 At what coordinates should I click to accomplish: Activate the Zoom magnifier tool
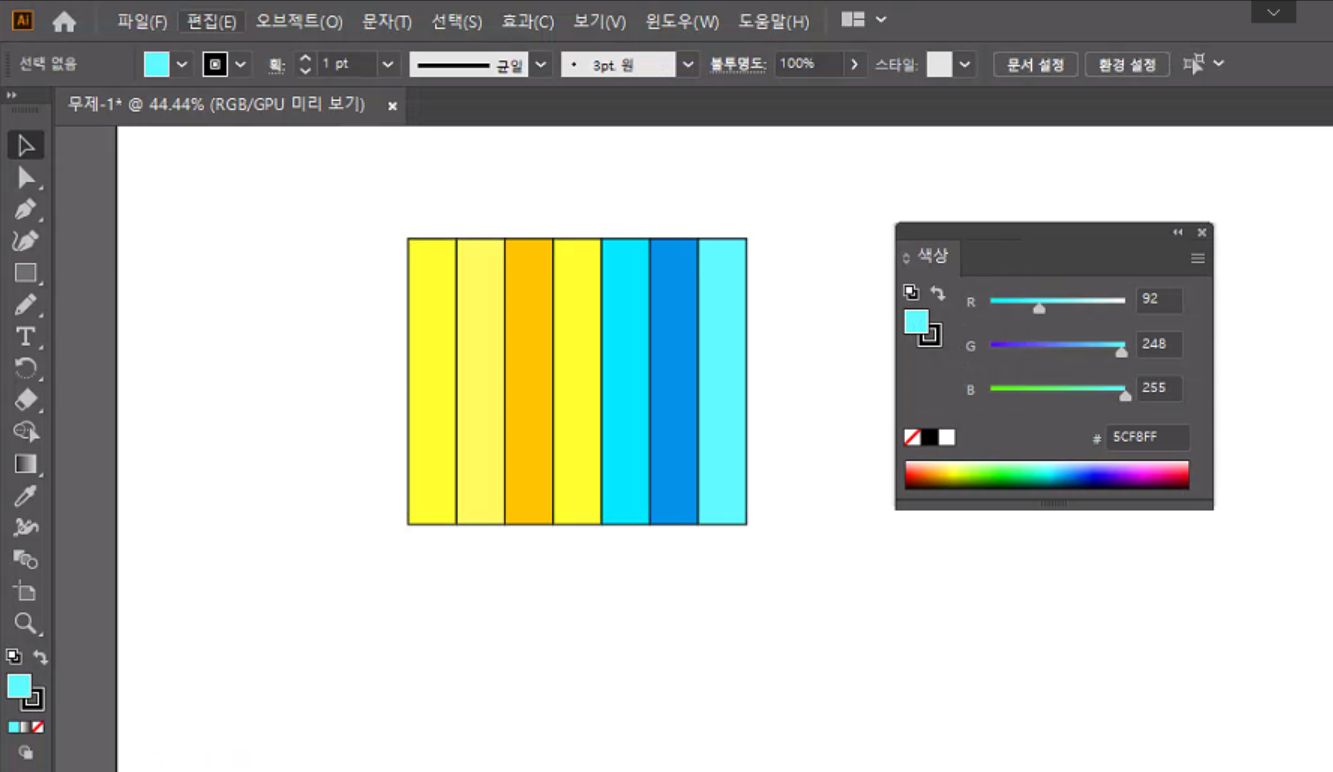(x=25, y=624)
